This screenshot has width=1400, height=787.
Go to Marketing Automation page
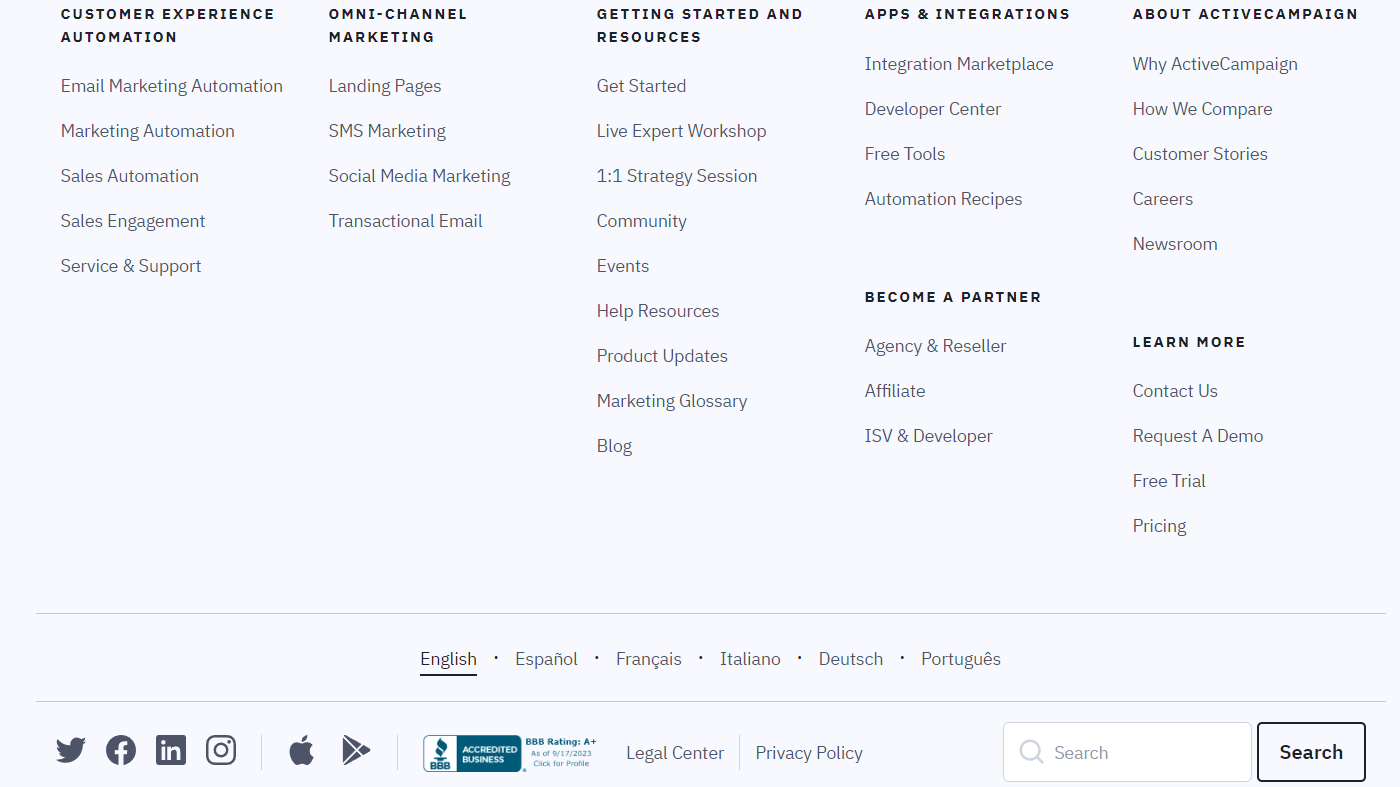pos(148,131)
